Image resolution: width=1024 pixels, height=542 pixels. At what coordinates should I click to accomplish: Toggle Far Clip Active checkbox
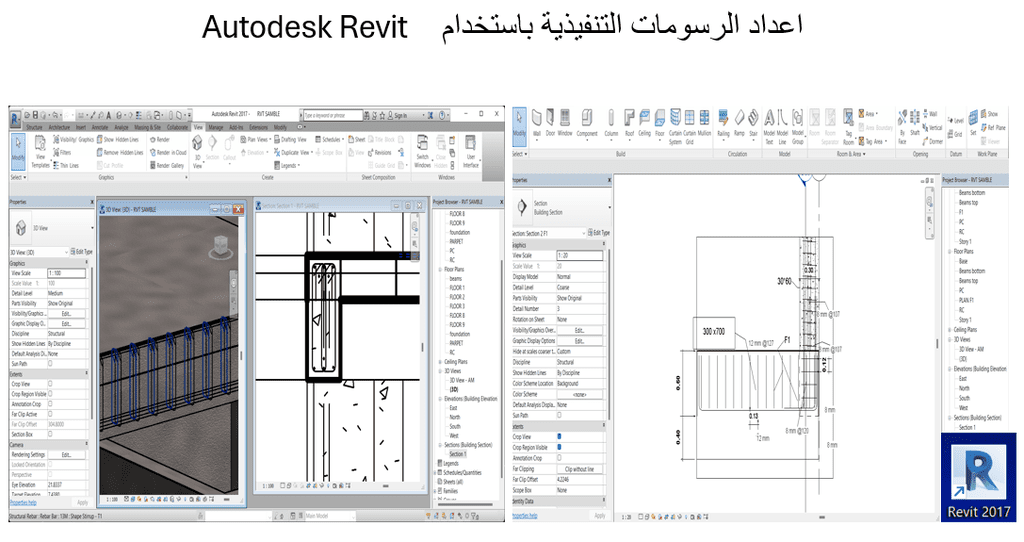(50, 414)
